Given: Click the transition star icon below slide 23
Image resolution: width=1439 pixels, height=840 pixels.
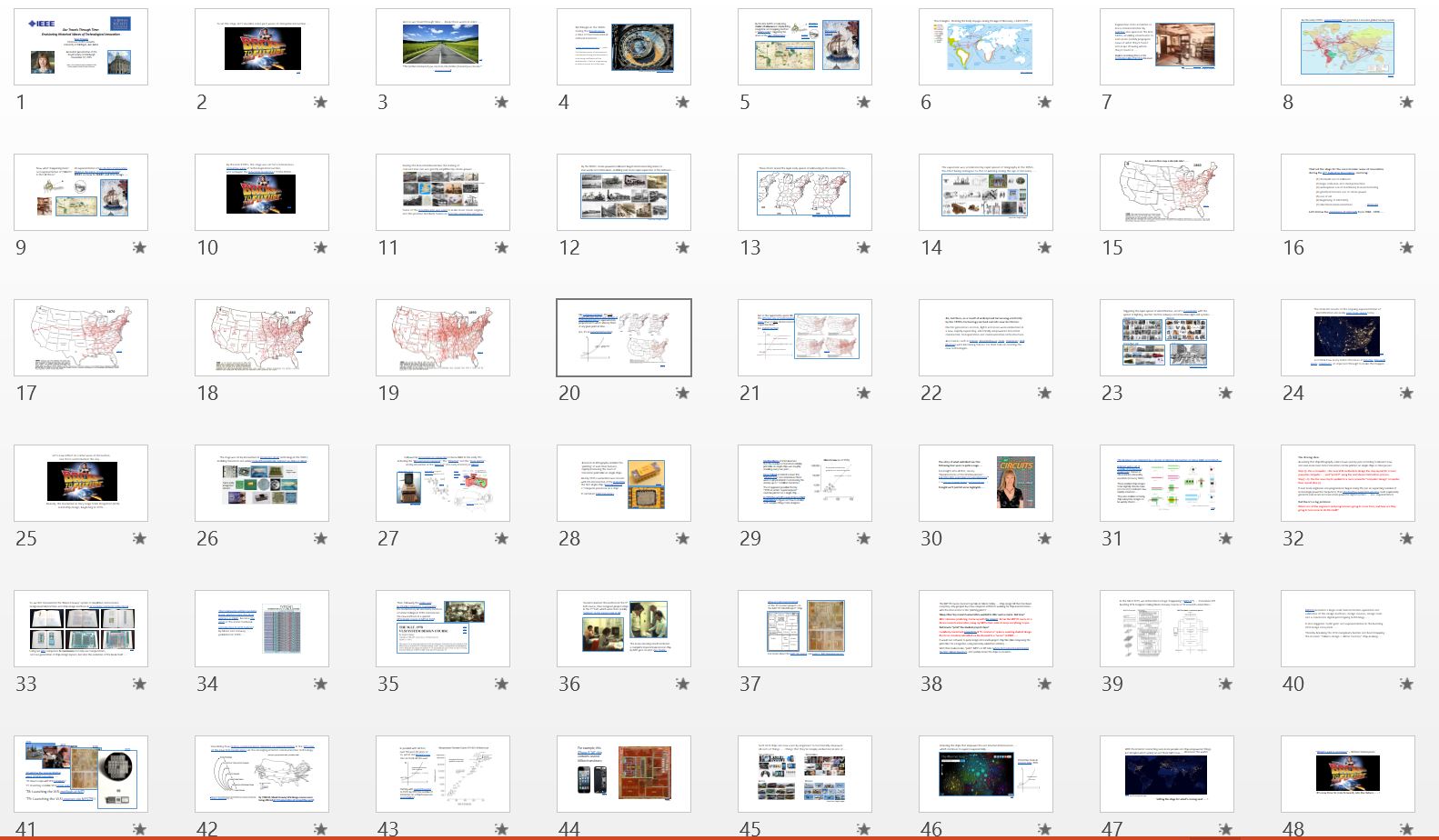Looking at the screenshot, I should (1225, 394).
